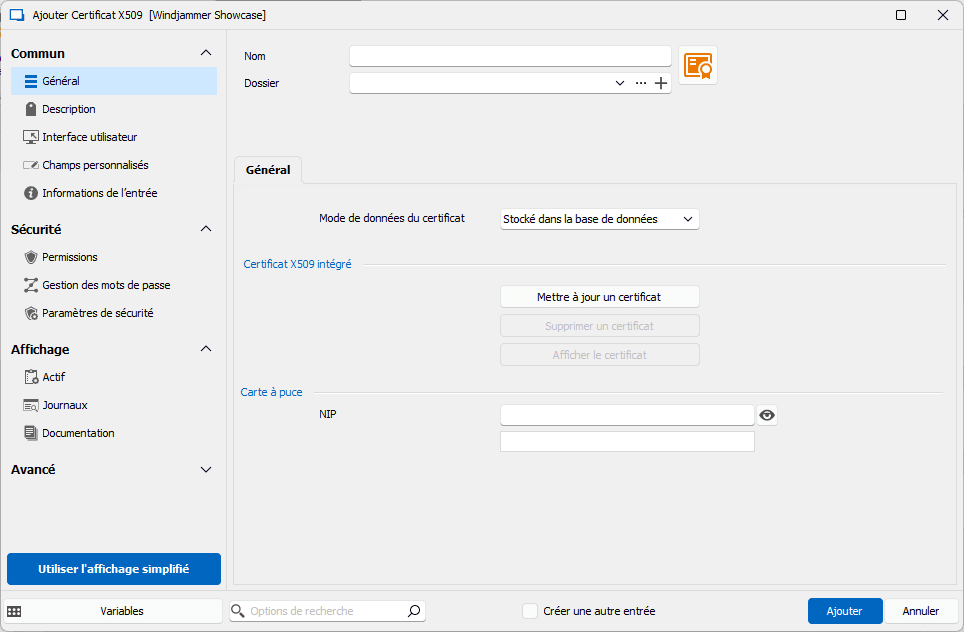Image resolution: width=964 pixels, height=632 pixels.
Task: Click the keyboard grid icon at bottom left
Action: coord(14,611)
